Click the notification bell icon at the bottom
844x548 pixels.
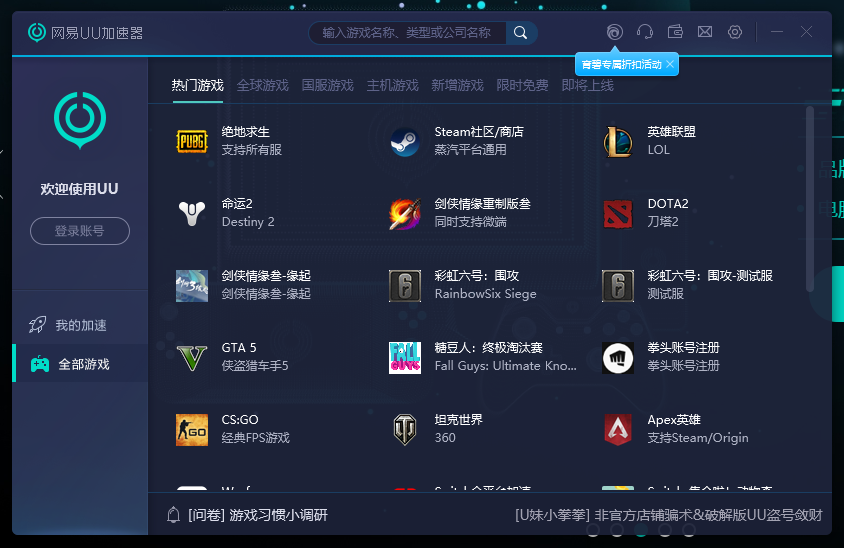click(173, 515)
